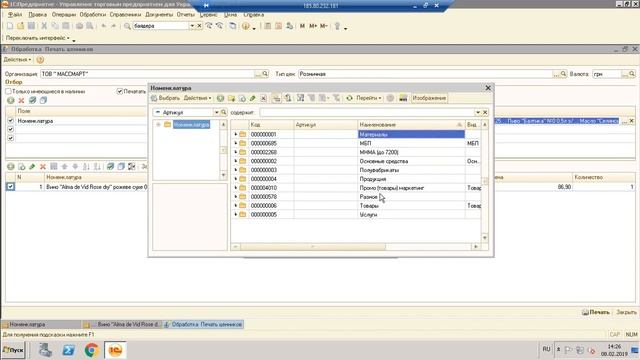Click hierarchical view icon in Номенклатура dialog

[276, 98]
